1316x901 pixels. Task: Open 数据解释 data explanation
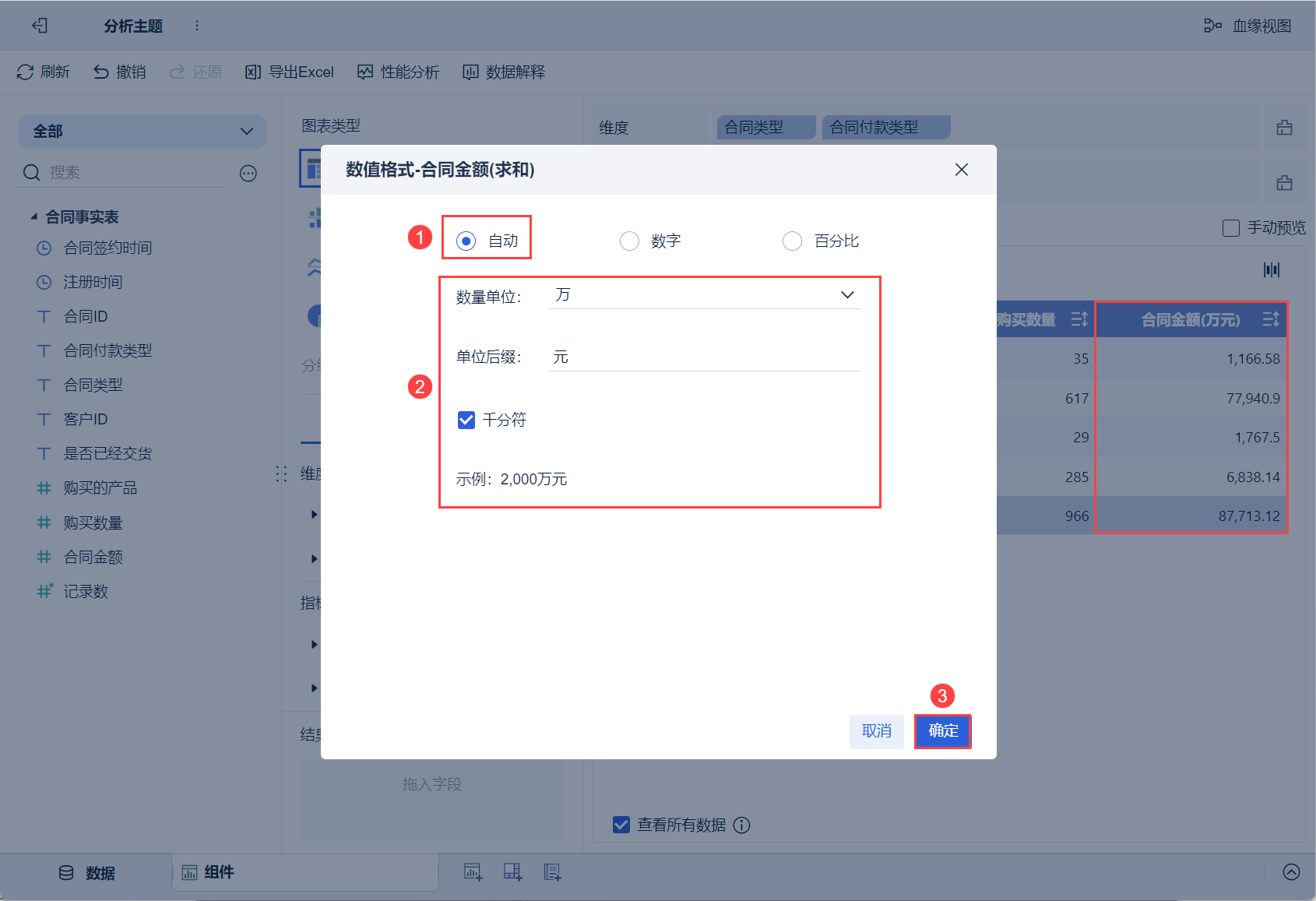coord(504,72)
